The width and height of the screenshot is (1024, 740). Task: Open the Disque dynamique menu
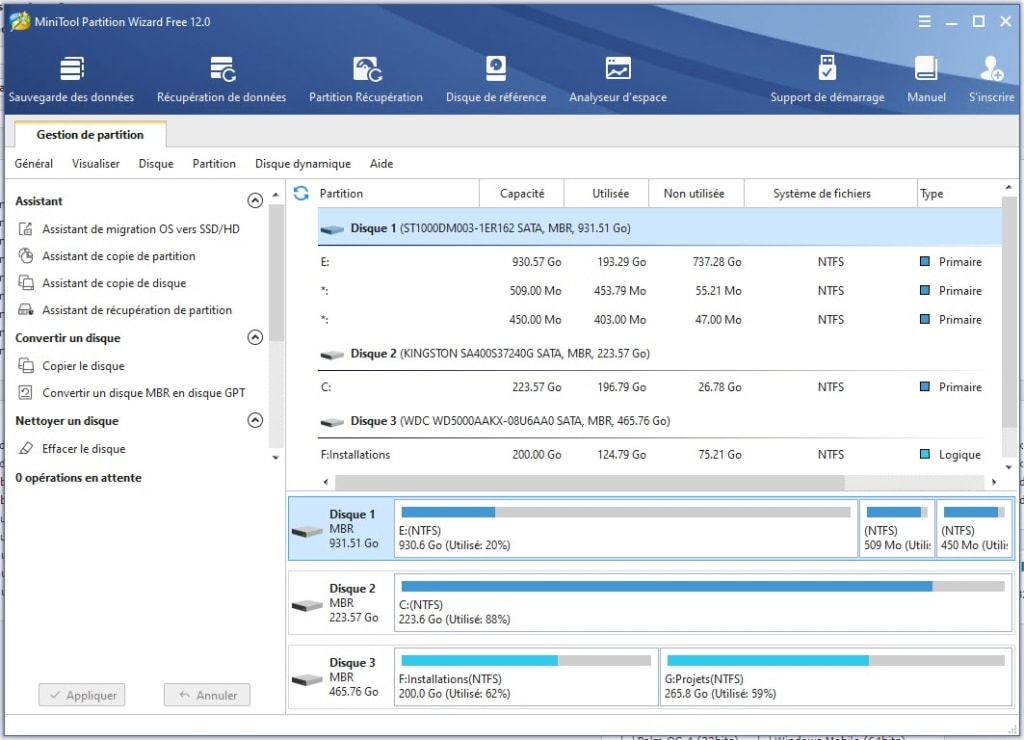click(303, 163)
